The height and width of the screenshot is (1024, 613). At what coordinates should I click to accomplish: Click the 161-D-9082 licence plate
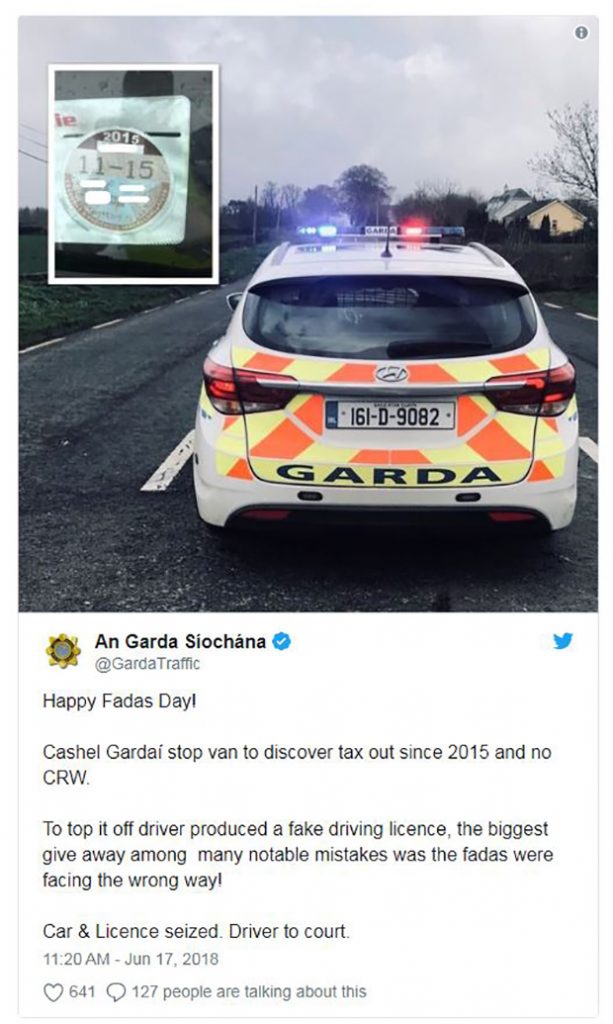click(390, 416)
